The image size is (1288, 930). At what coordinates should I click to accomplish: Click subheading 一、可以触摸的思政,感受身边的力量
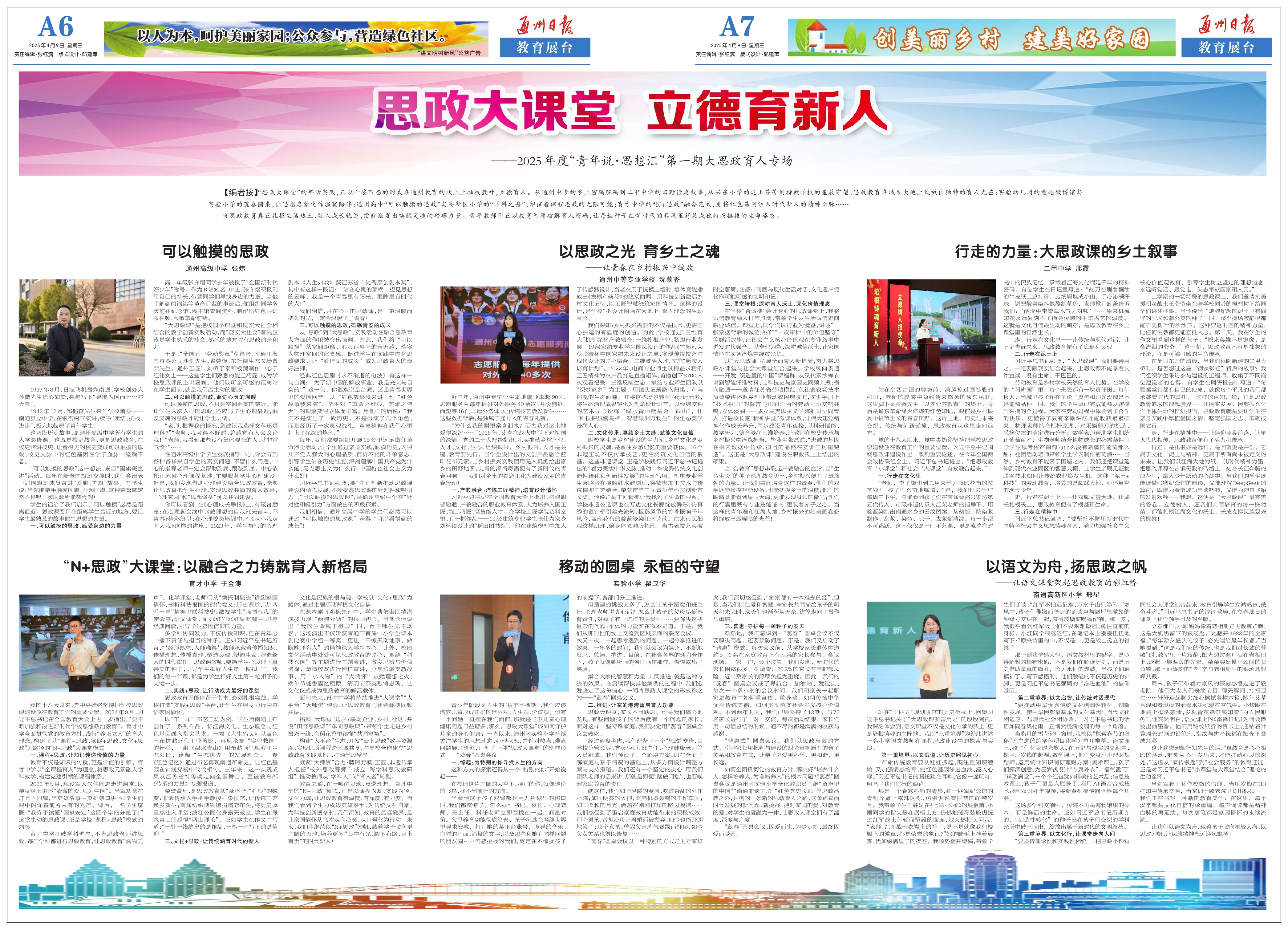(x=76, y=526)
